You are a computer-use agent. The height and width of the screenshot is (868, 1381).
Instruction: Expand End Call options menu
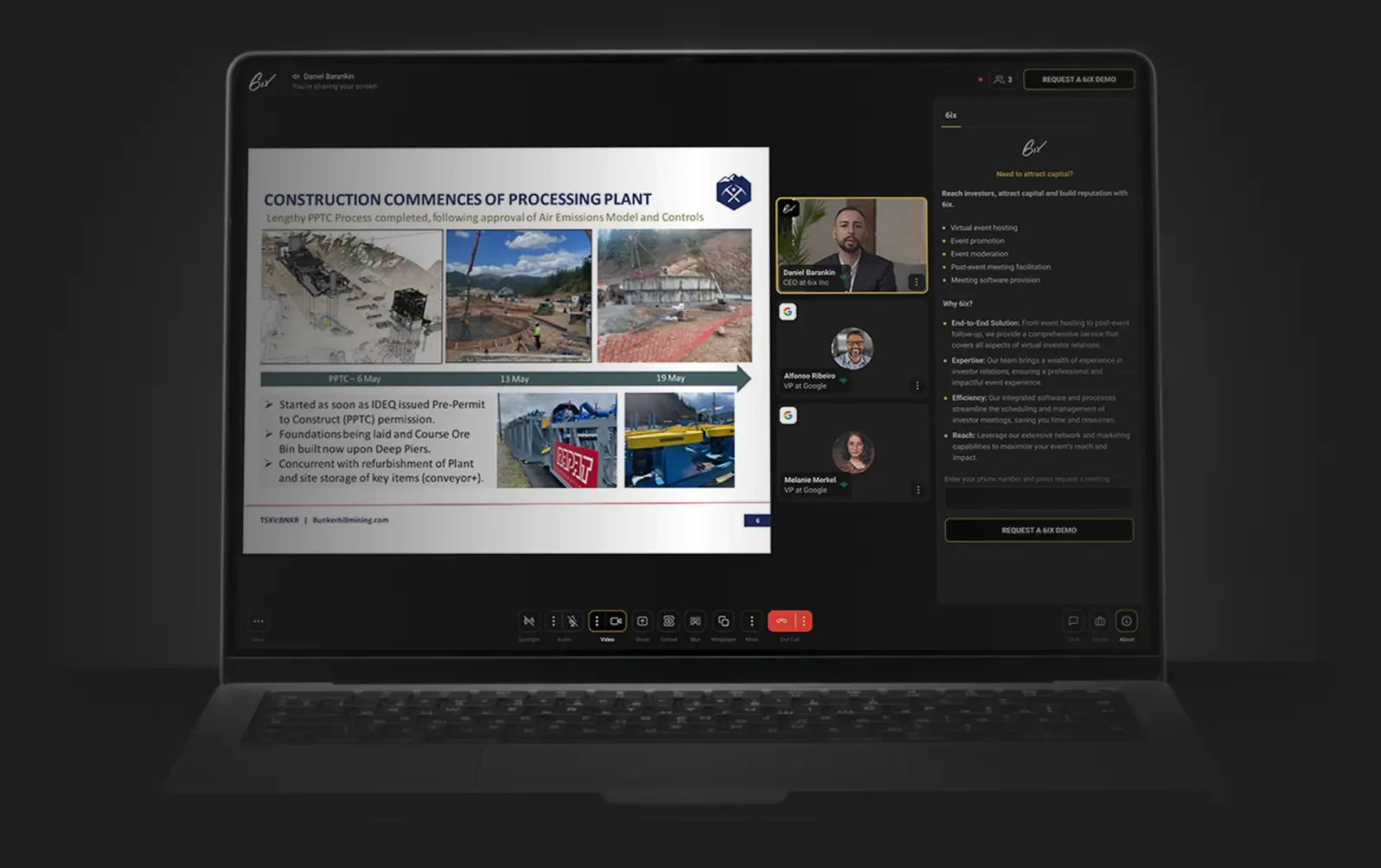point(804,621)
